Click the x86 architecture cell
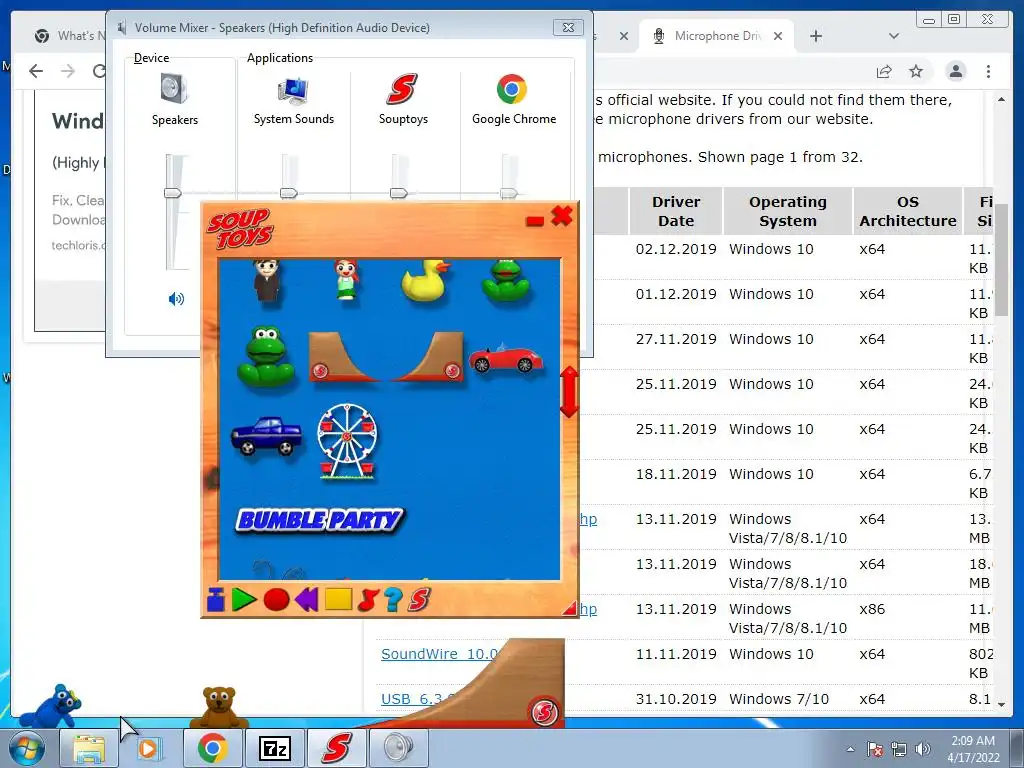1024x768 pixels. (872, 609)
